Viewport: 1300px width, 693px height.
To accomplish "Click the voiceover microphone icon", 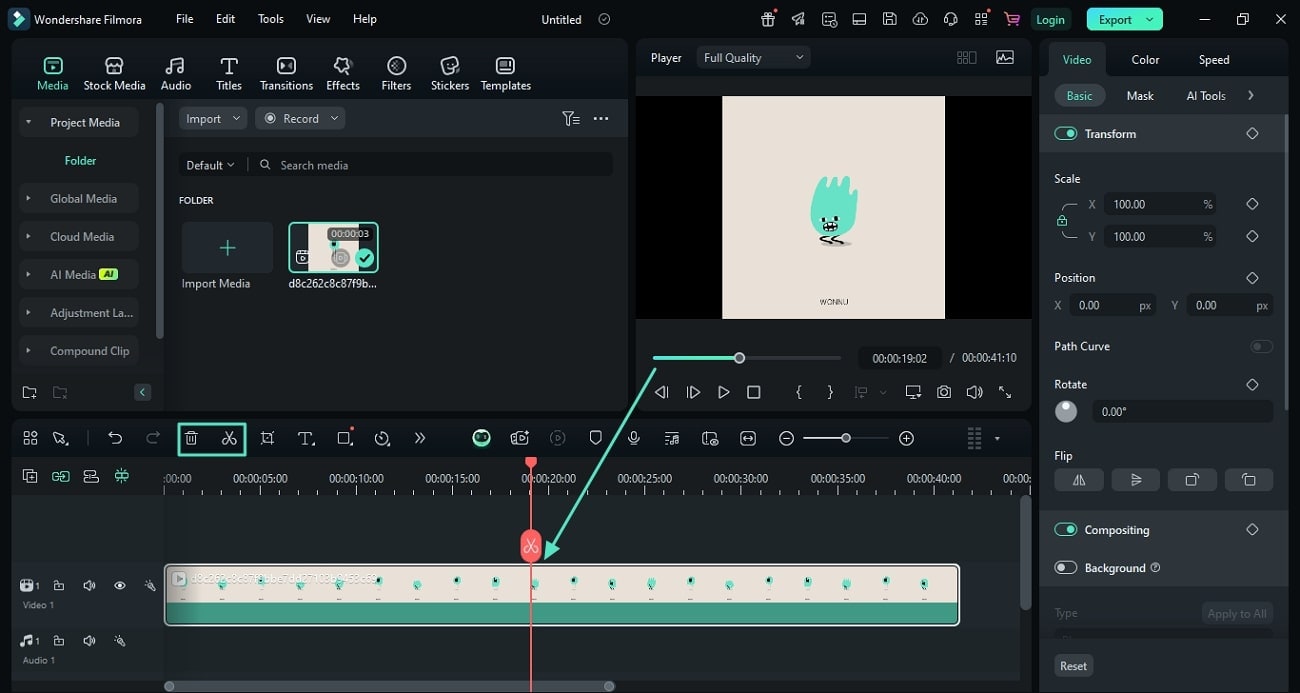I will (x=633, y=438).
